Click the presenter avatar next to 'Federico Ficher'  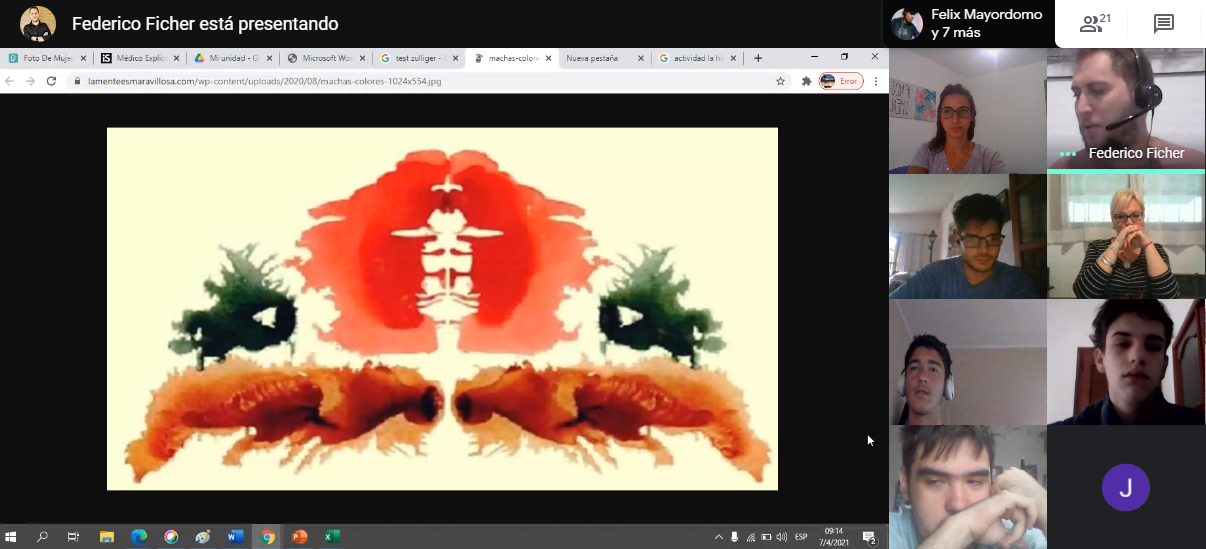pos(38,24)
